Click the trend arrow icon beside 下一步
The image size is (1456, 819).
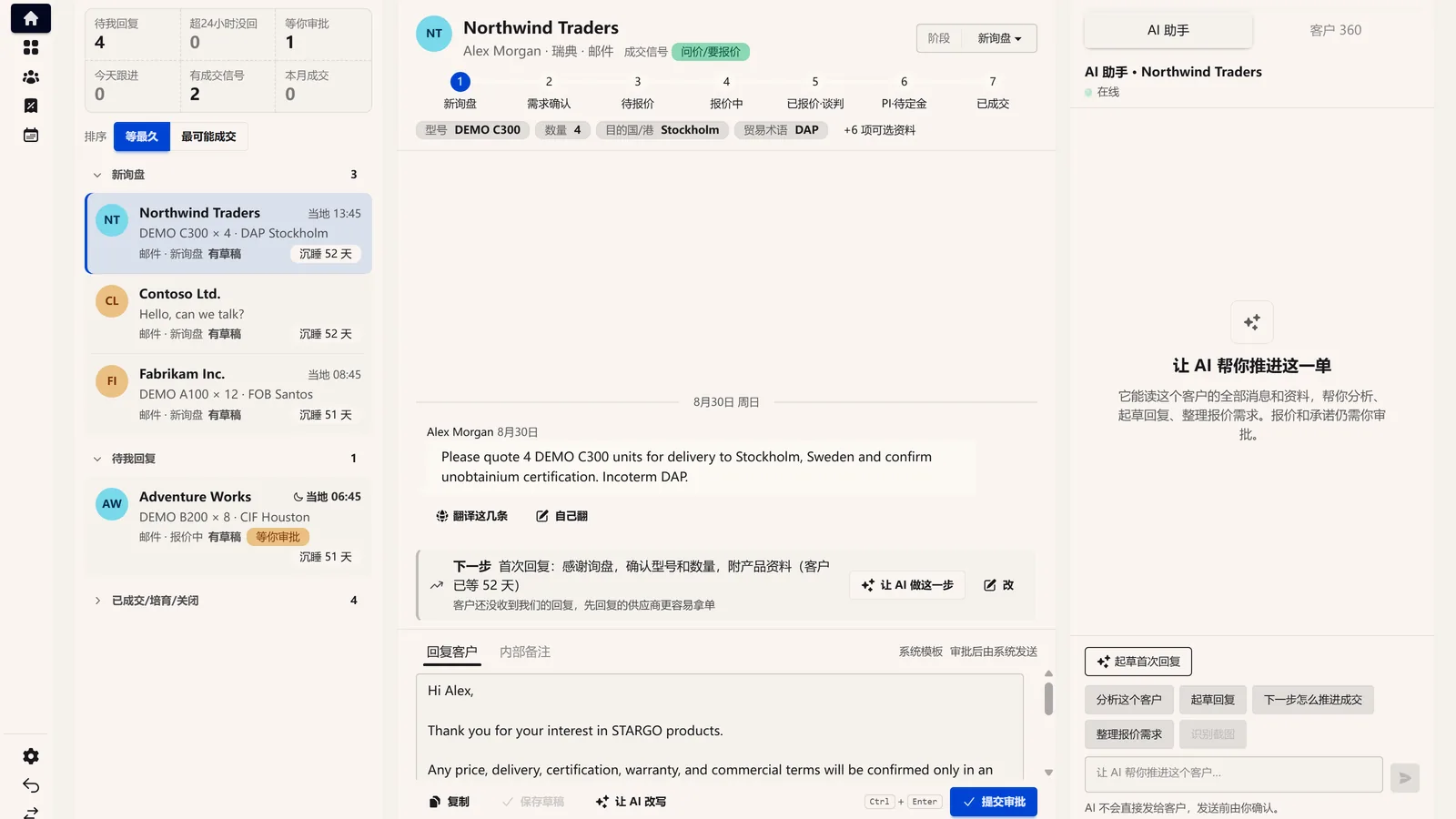tap(437, 585)
